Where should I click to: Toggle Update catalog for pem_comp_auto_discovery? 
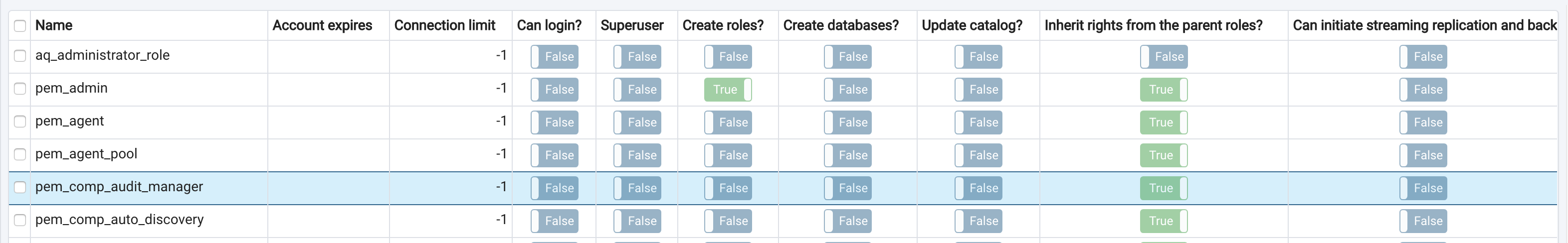pyautogui.click(x=978, y=221)
